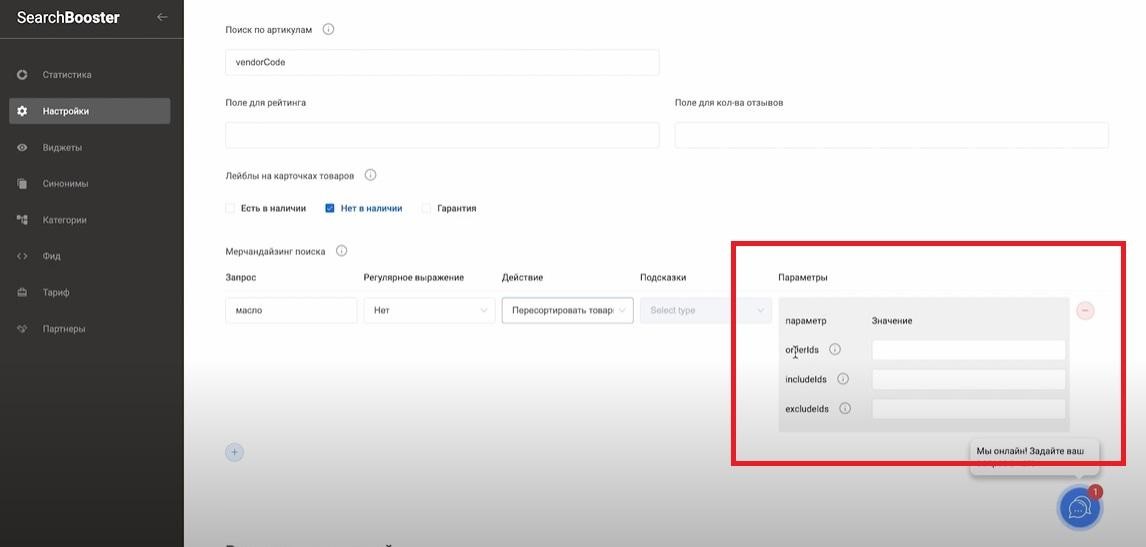Image resolution: width=1146 pixels, height=547 pixels.
Task: Click info icon beside Лейблы на карточках товаров
Action: [370, 175]
